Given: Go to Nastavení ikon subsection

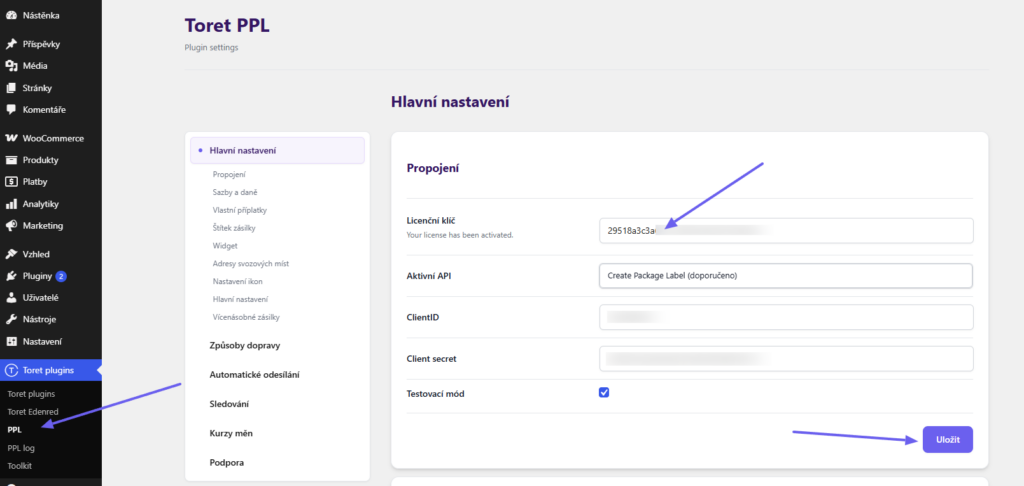Looking at the screenshot, I should 238,282.
